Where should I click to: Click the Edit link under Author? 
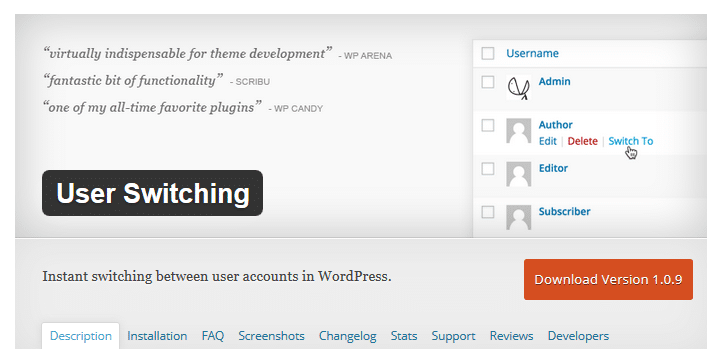(548, 141)
